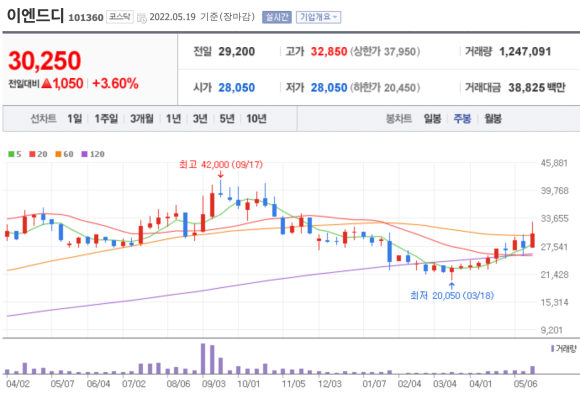The image size is (580, 393).
Task: Click the 실시간 real-time button
Action: pyautogui.click(x=277, y=17)
